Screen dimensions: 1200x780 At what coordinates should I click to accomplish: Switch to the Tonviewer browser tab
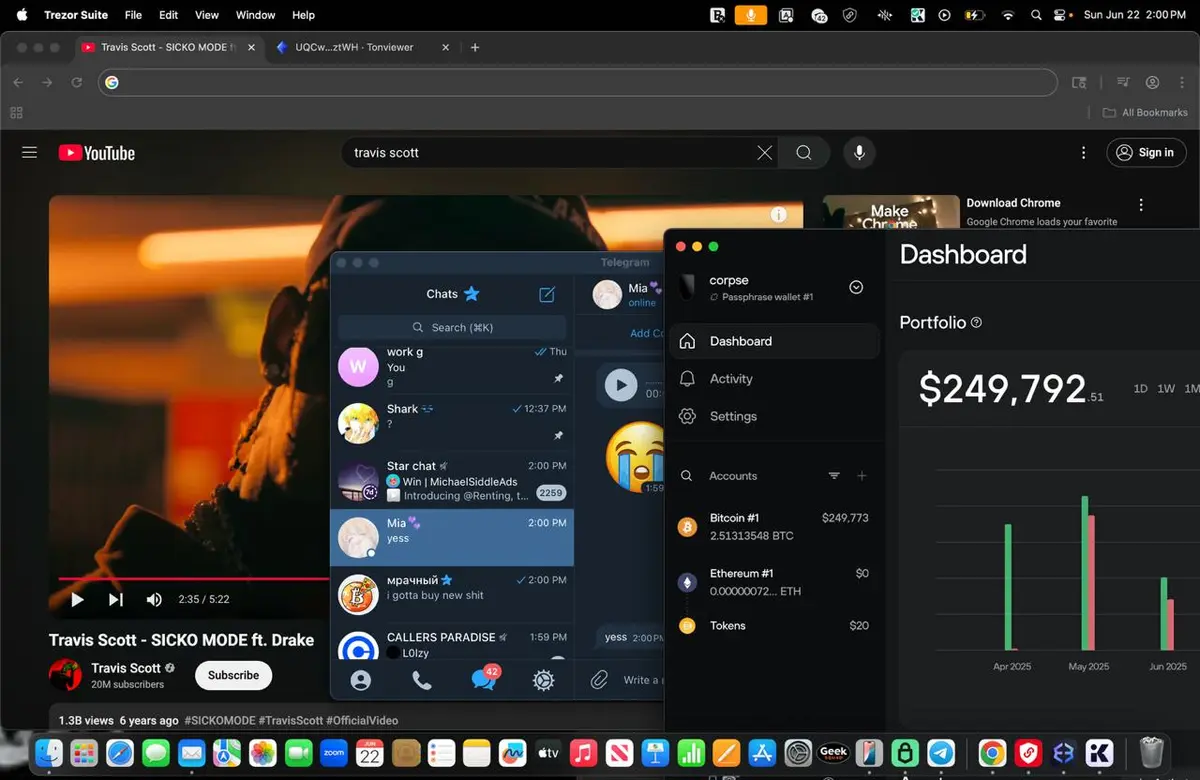pyautogui.click(x=354, y=47)
